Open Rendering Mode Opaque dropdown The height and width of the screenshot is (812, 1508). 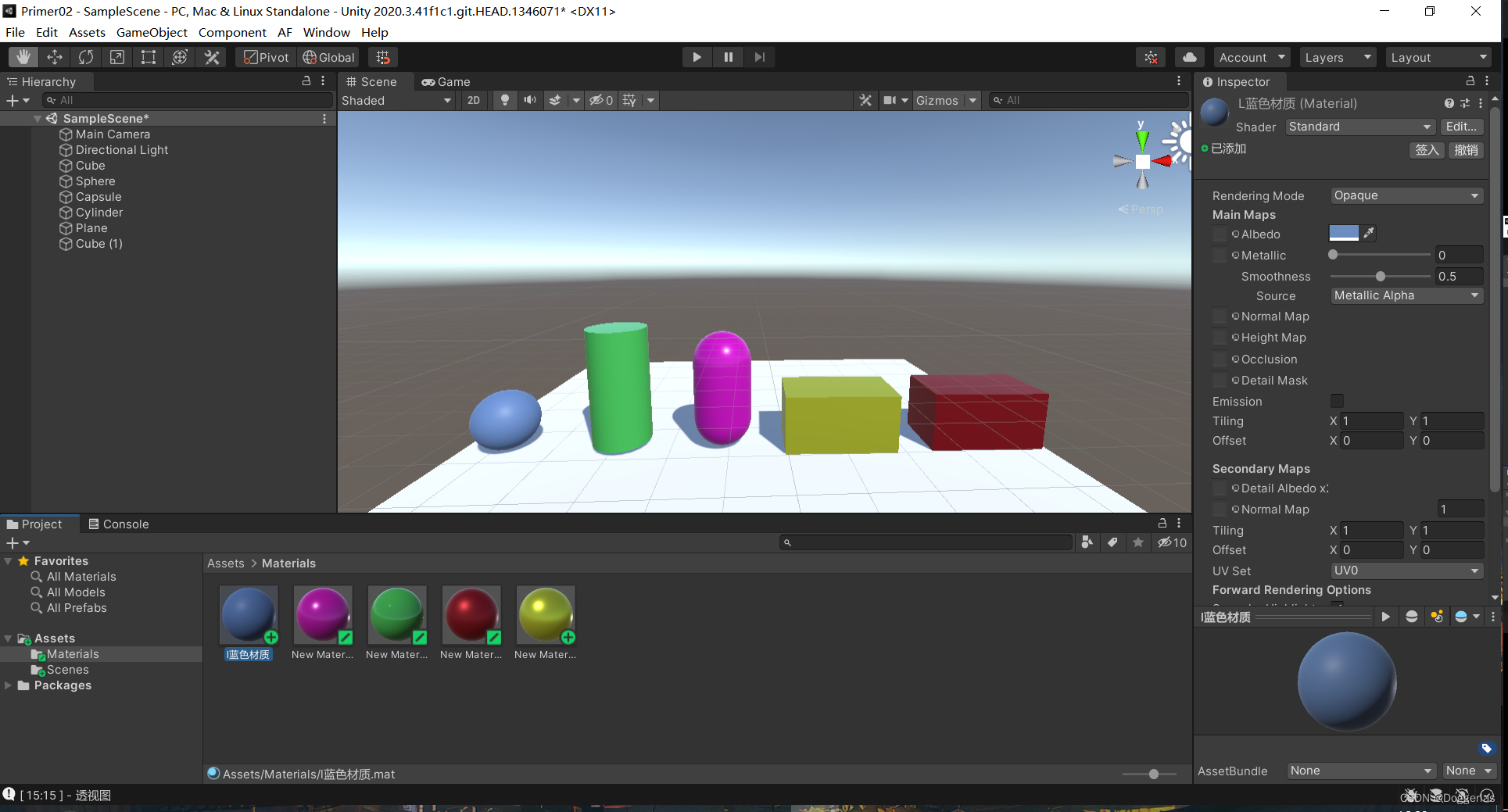(x=1406, y=195)
